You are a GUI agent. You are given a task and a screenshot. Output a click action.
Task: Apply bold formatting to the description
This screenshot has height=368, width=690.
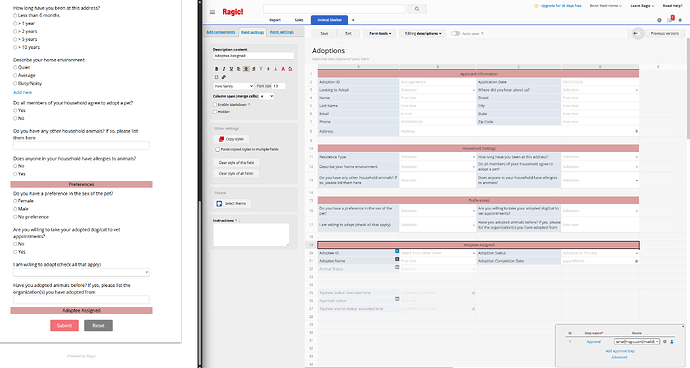(x=217, y=69)
